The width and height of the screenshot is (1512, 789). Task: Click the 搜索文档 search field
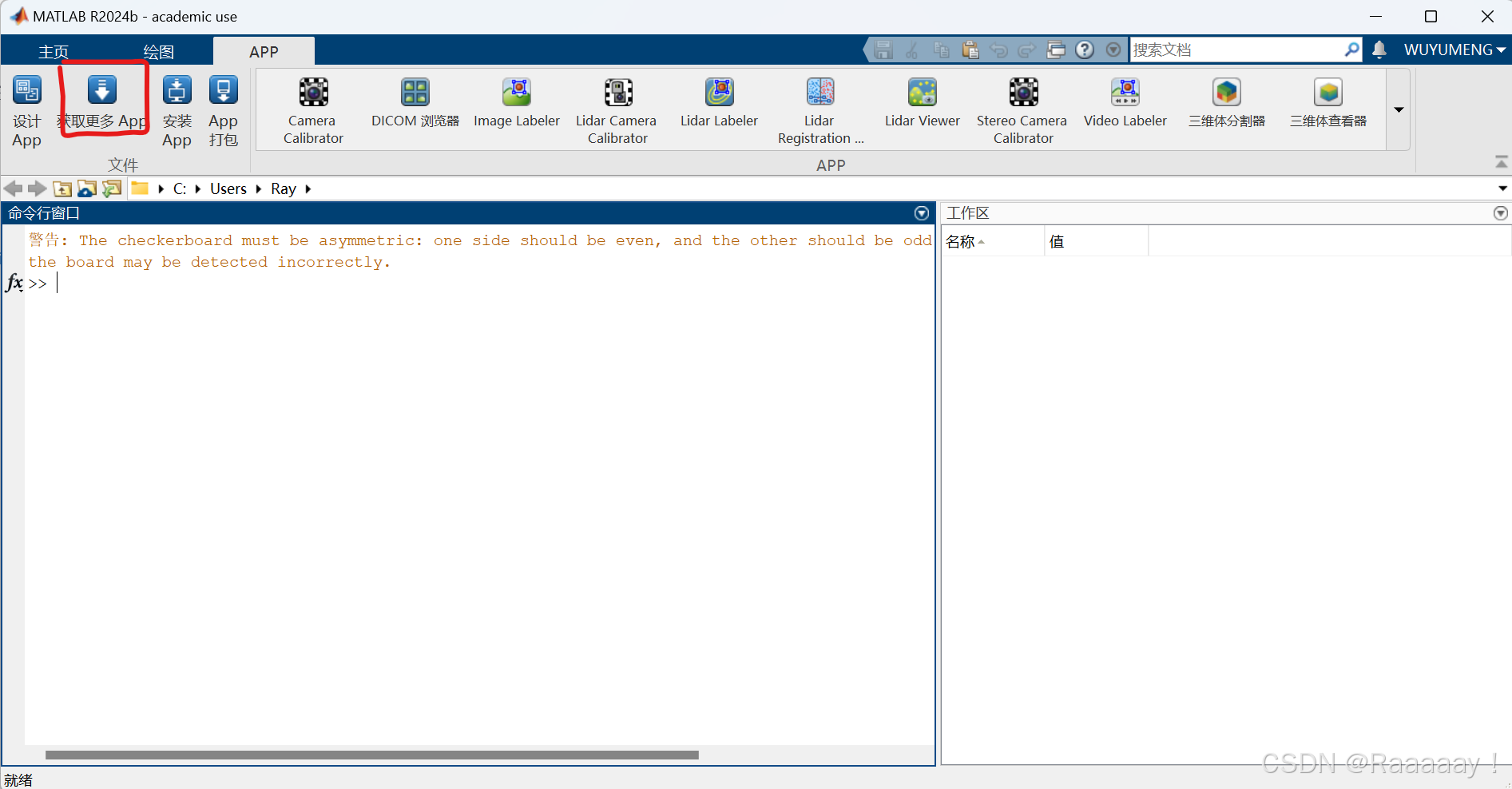coord(1236,50)
